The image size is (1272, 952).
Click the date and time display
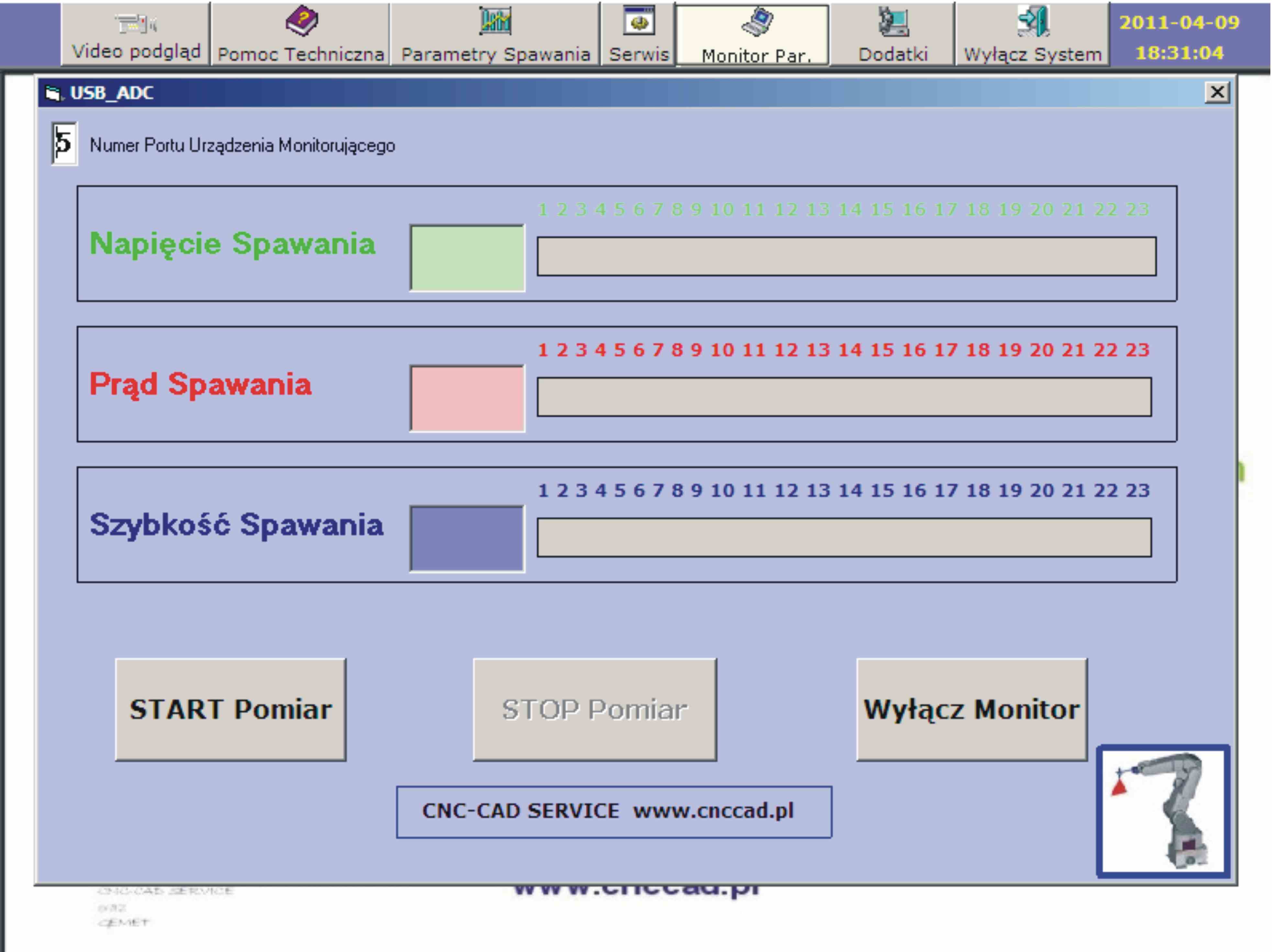click(x=1179, y=38)
